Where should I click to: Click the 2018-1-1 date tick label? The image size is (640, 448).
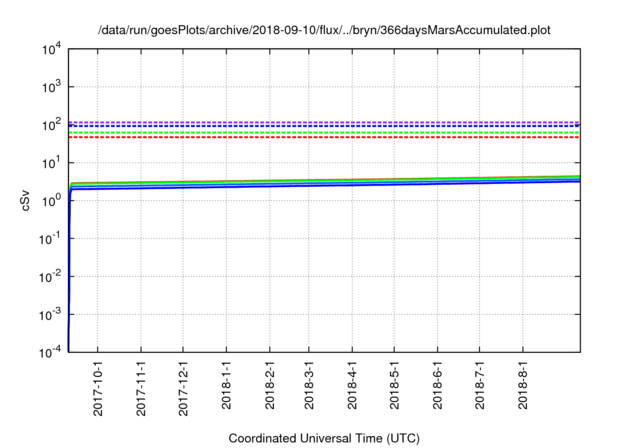tap(227, 385)
